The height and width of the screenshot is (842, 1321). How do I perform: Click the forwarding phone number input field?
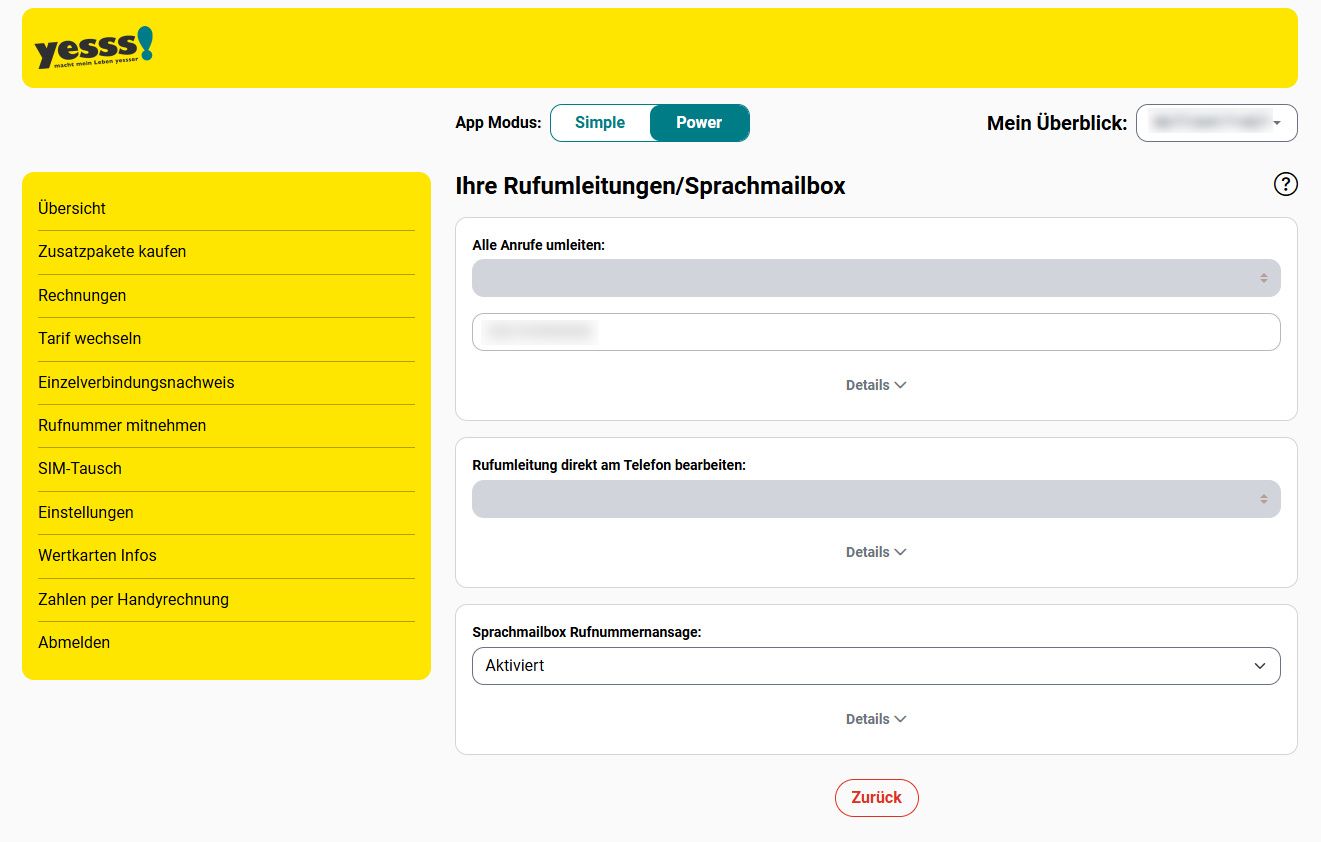[x=875, y=332]
